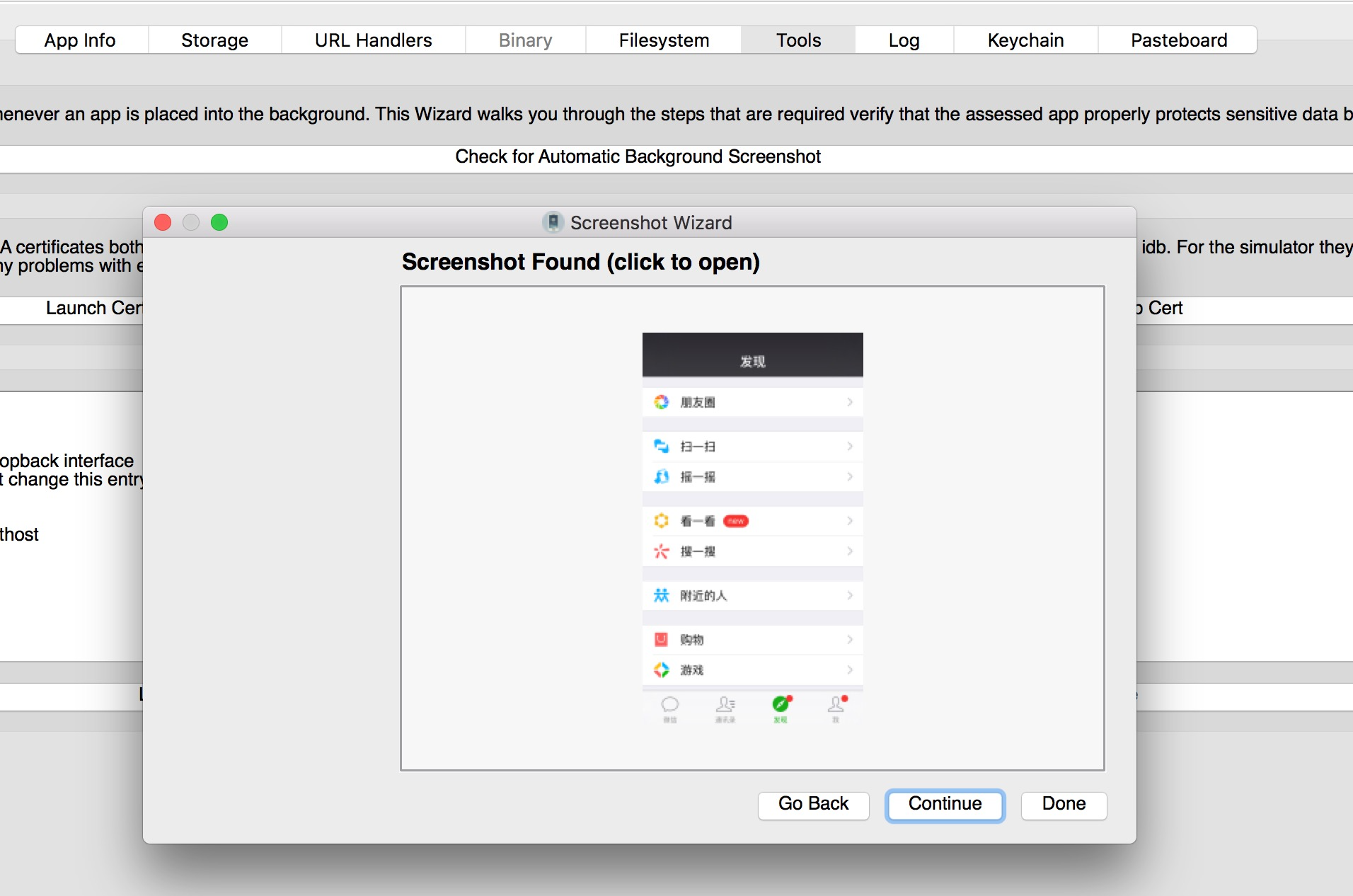Click the red Shopping icon in screenshot

(x=661, y=639)
